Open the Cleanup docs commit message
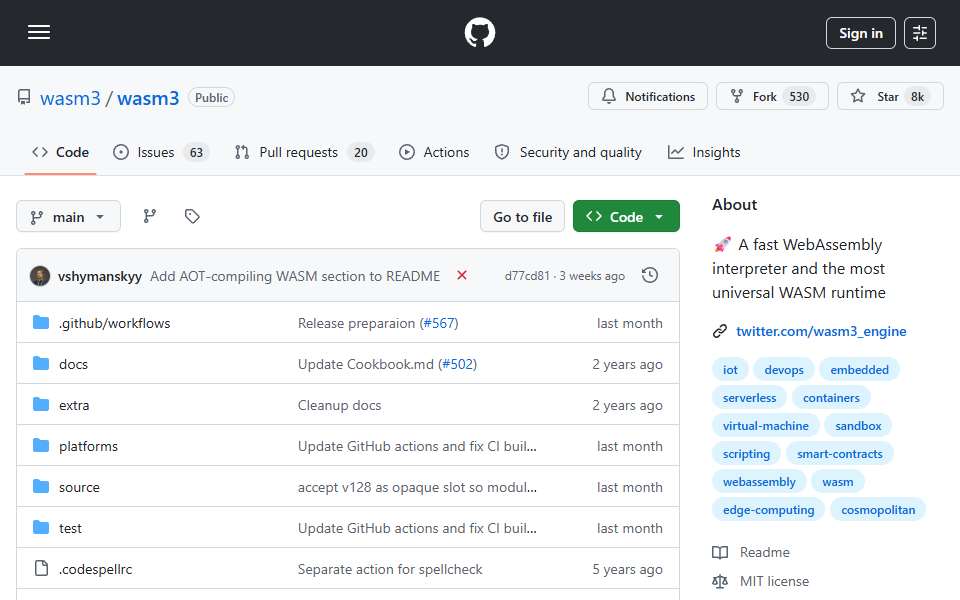This screenshot has height=600, width=960. coord(339,405)
